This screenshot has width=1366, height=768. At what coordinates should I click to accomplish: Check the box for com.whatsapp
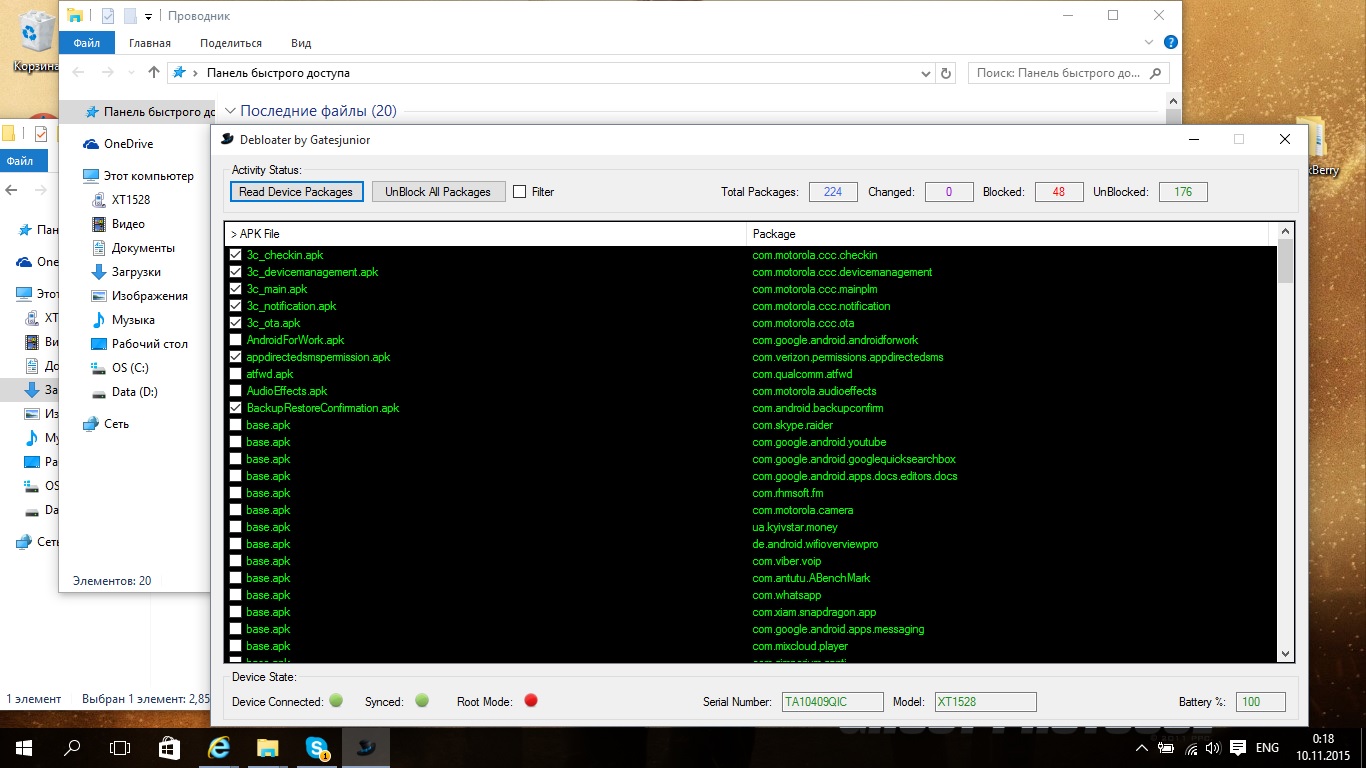point(236,595)
